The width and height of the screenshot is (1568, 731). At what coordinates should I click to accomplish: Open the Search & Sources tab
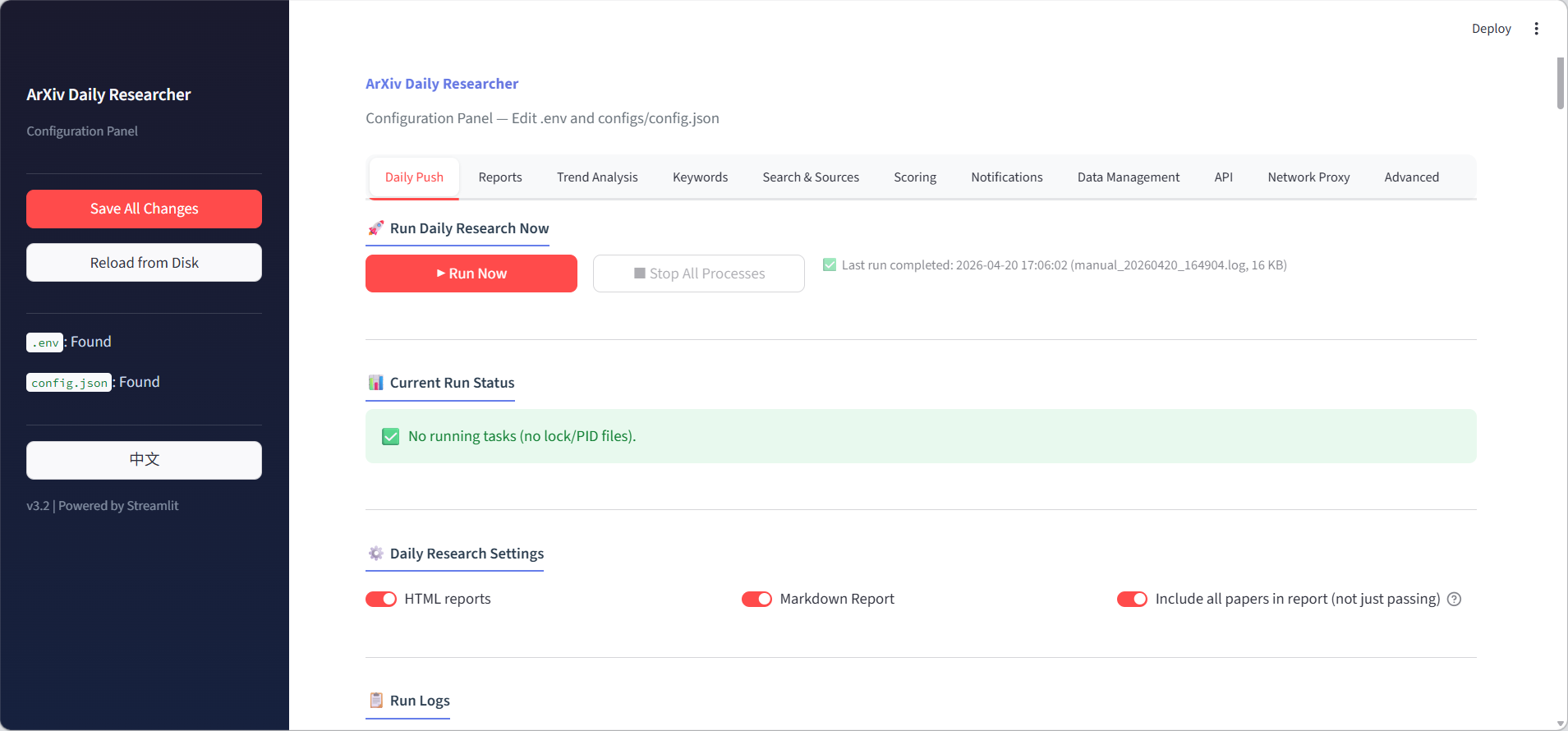(x=811, y=177)
